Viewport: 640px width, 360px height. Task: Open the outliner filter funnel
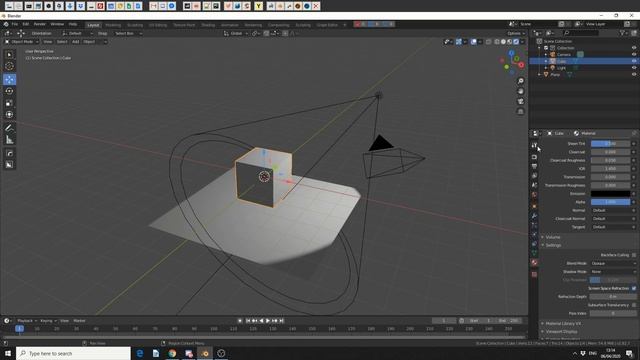[x=622, y=33]
